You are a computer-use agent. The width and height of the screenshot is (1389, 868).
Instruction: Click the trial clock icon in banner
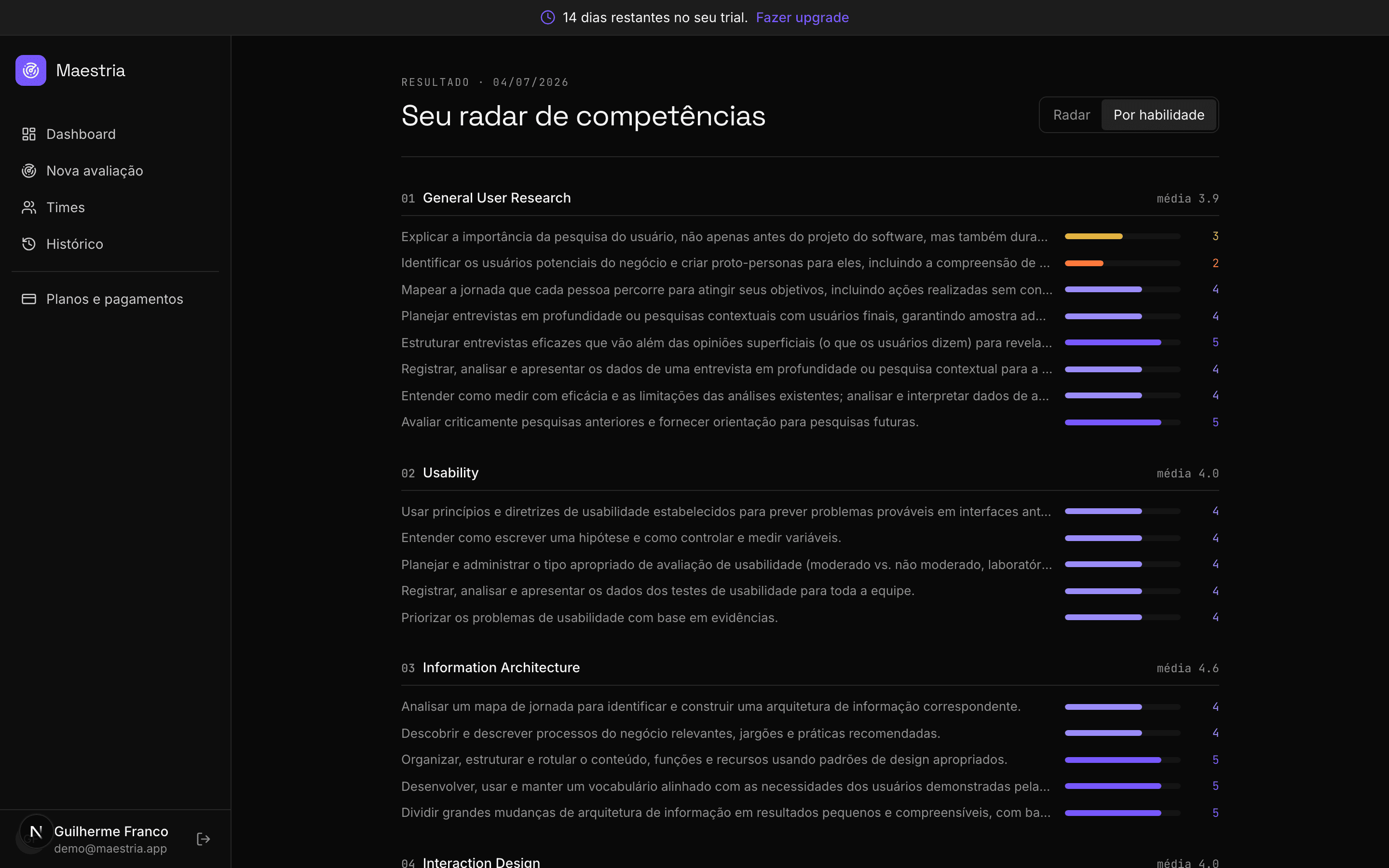tap(547, 17)
